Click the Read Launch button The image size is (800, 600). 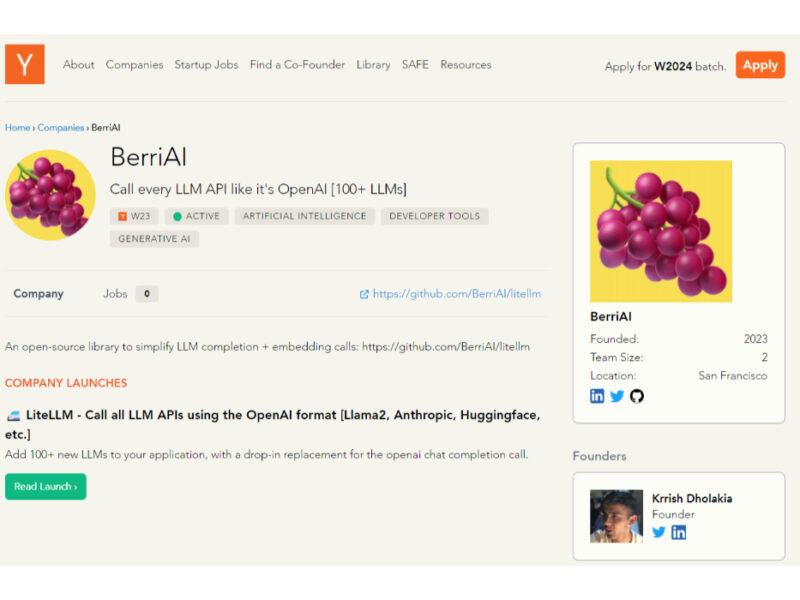tap(45, 486)
